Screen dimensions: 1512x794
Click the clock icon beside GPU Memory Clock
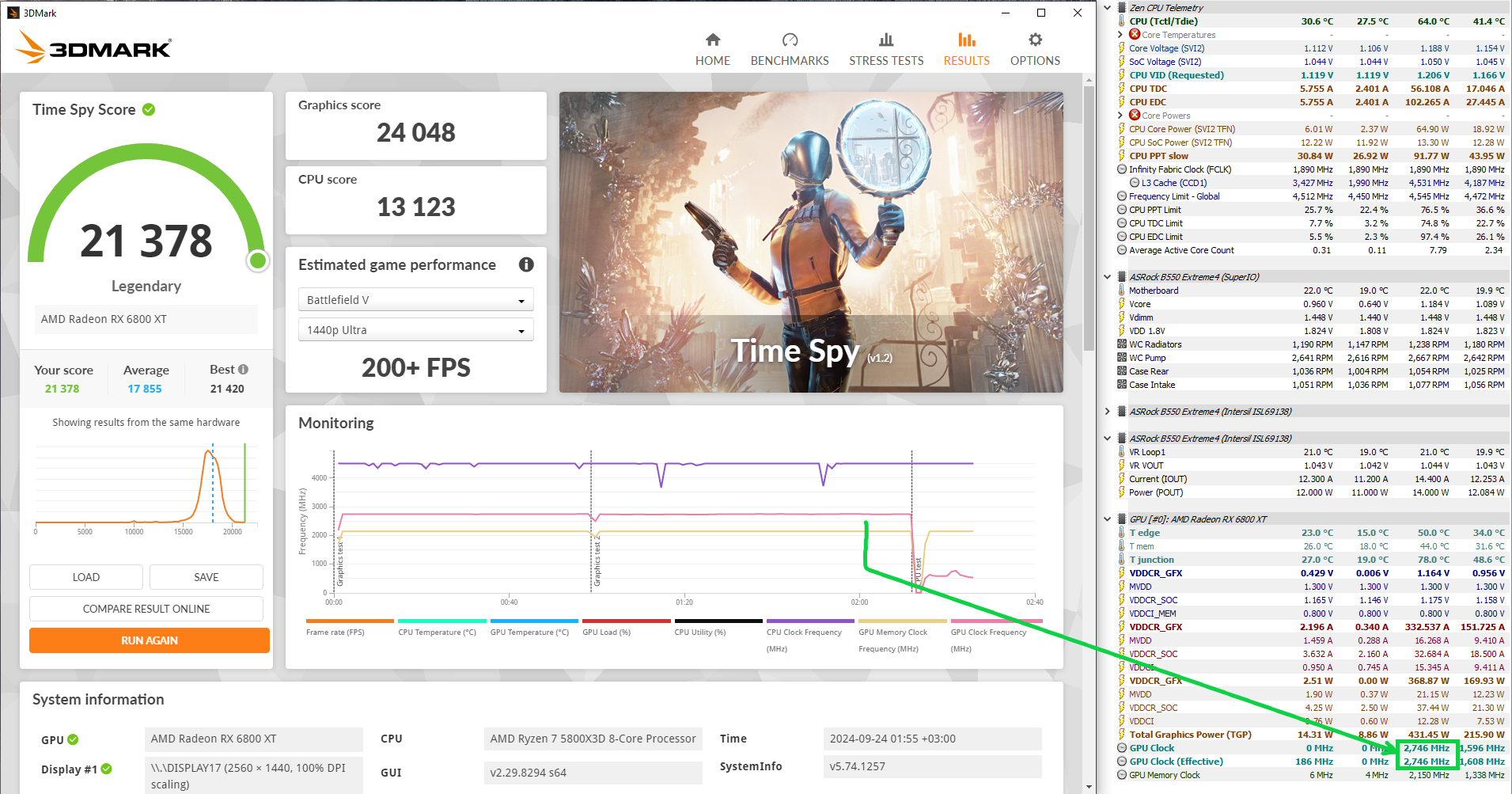click(1122, 775)
